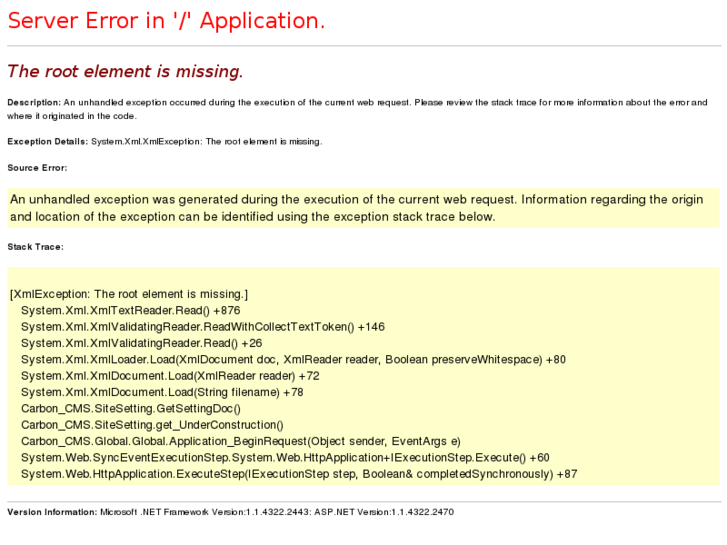Screen dimensions: 727x545
Task: Click 'Carbon_CMS.Global.Global.Application_BeginRequest' stack line
Action: 241,441
